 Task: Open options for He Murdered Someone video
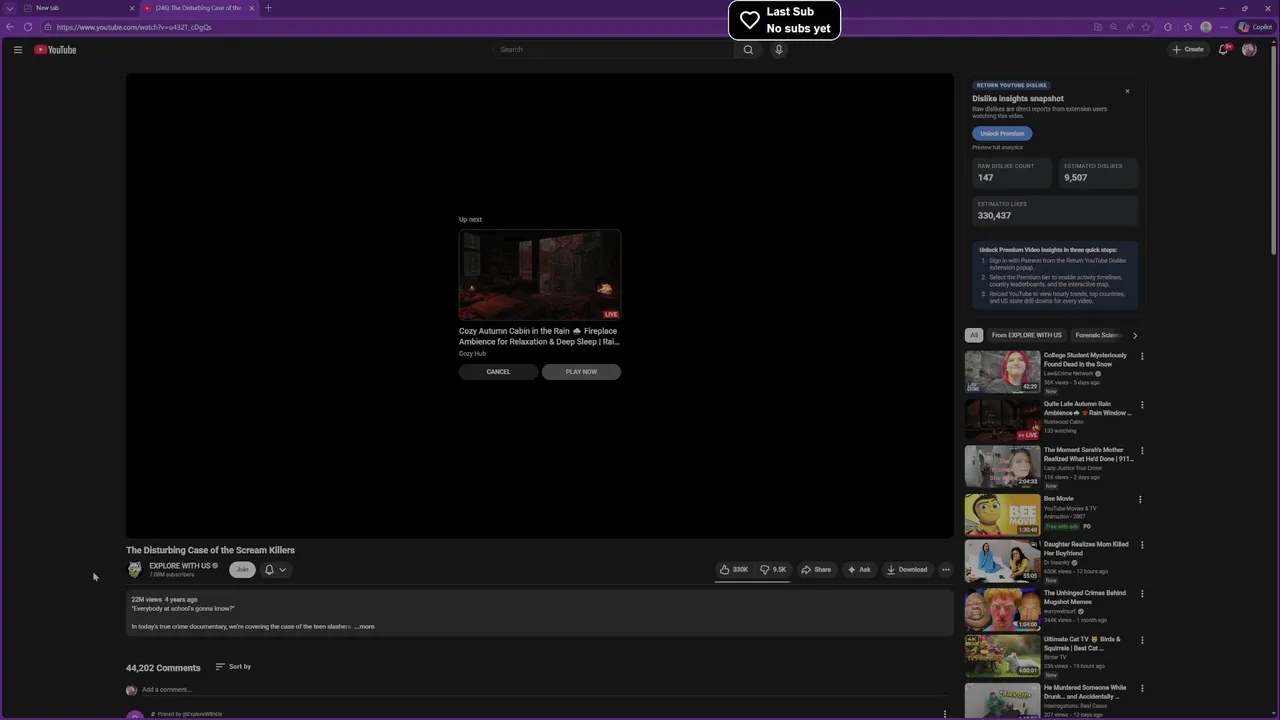1142,689
